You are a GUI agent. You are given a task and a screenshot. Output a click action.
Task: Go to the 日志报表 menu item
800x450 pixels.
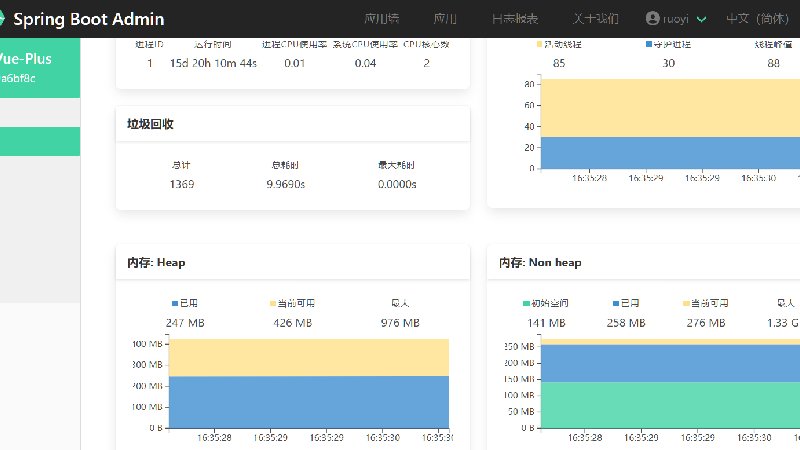tap(515, 19)
